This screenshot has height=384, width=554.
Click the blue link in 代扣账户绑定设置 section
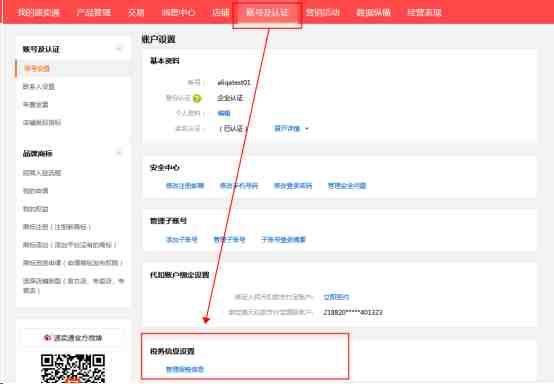pyautogui.click(x=336, y=297)
